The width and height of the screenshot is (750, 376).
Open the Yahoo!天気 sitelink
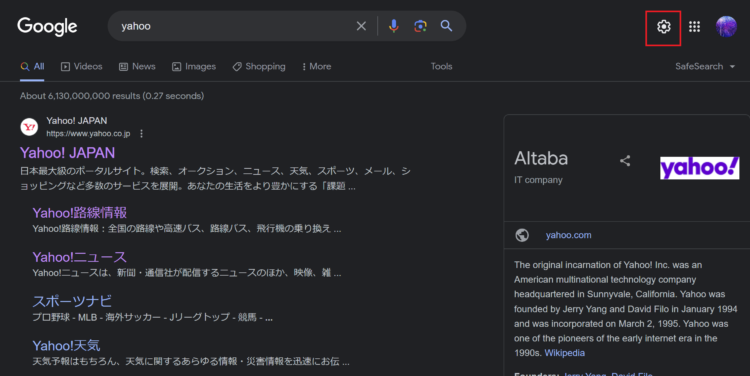pos(66,345)
